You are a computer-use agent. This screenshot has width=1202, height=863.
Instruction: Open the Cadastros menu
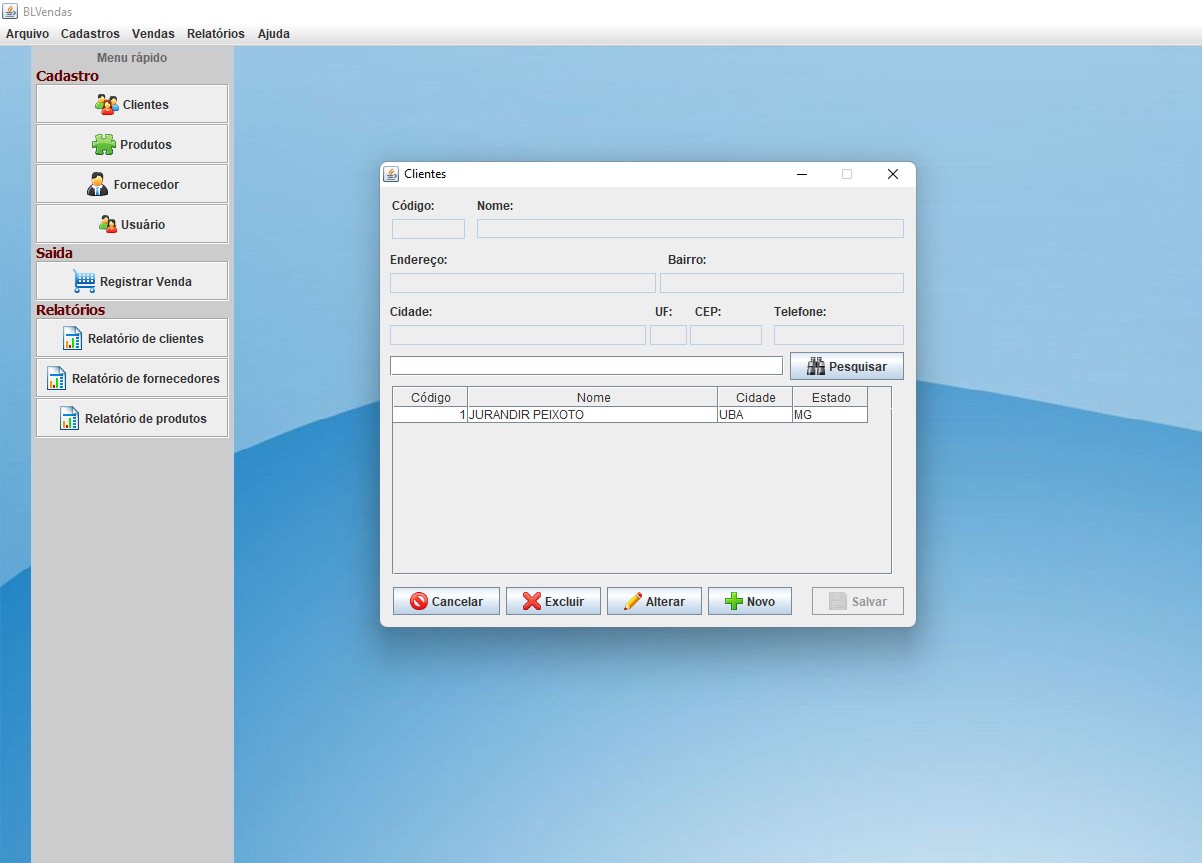pos(90,33)
